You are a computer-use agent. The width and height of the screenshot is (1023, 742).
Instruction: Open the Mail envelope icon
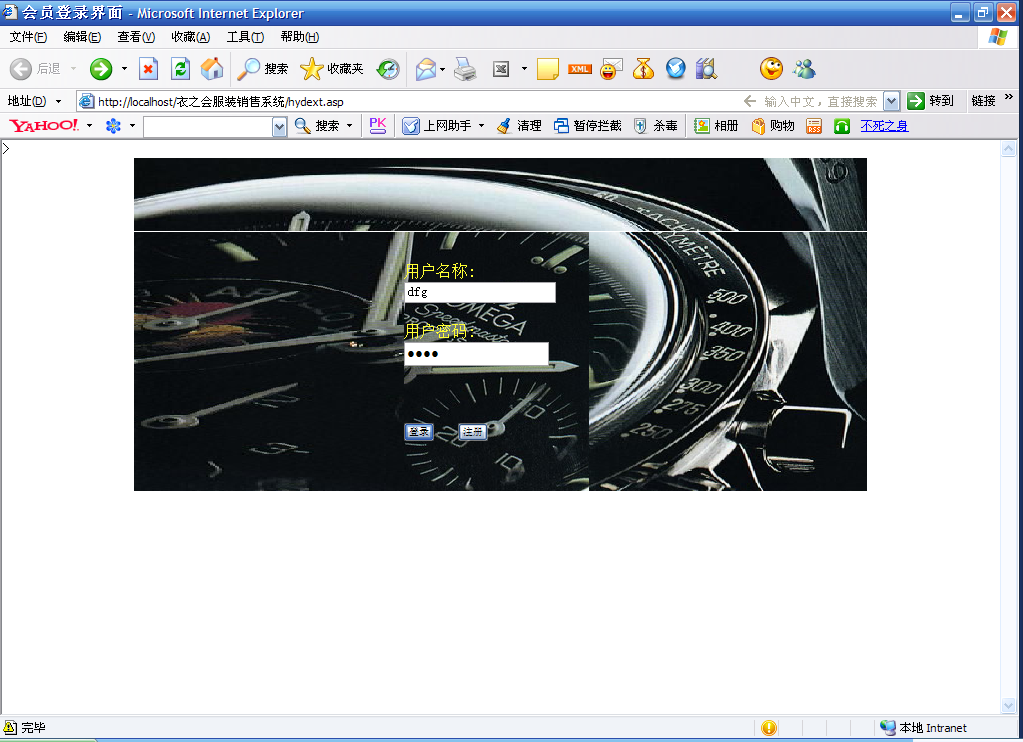tap(426, 69)
